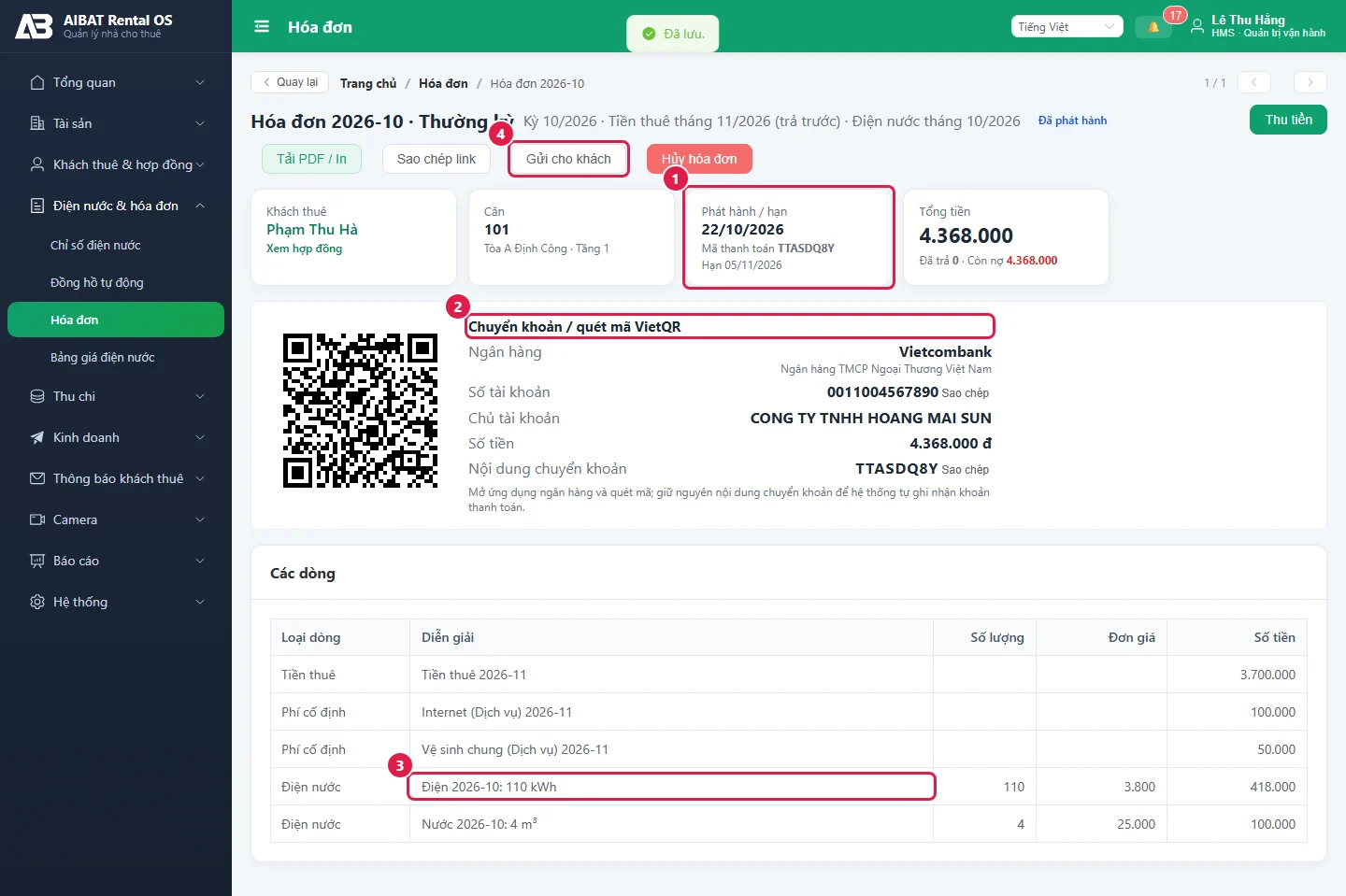Click Hủy hóa đơn button
The image size is (1346, 896).
pyautogui.click(x=699, y=159)
